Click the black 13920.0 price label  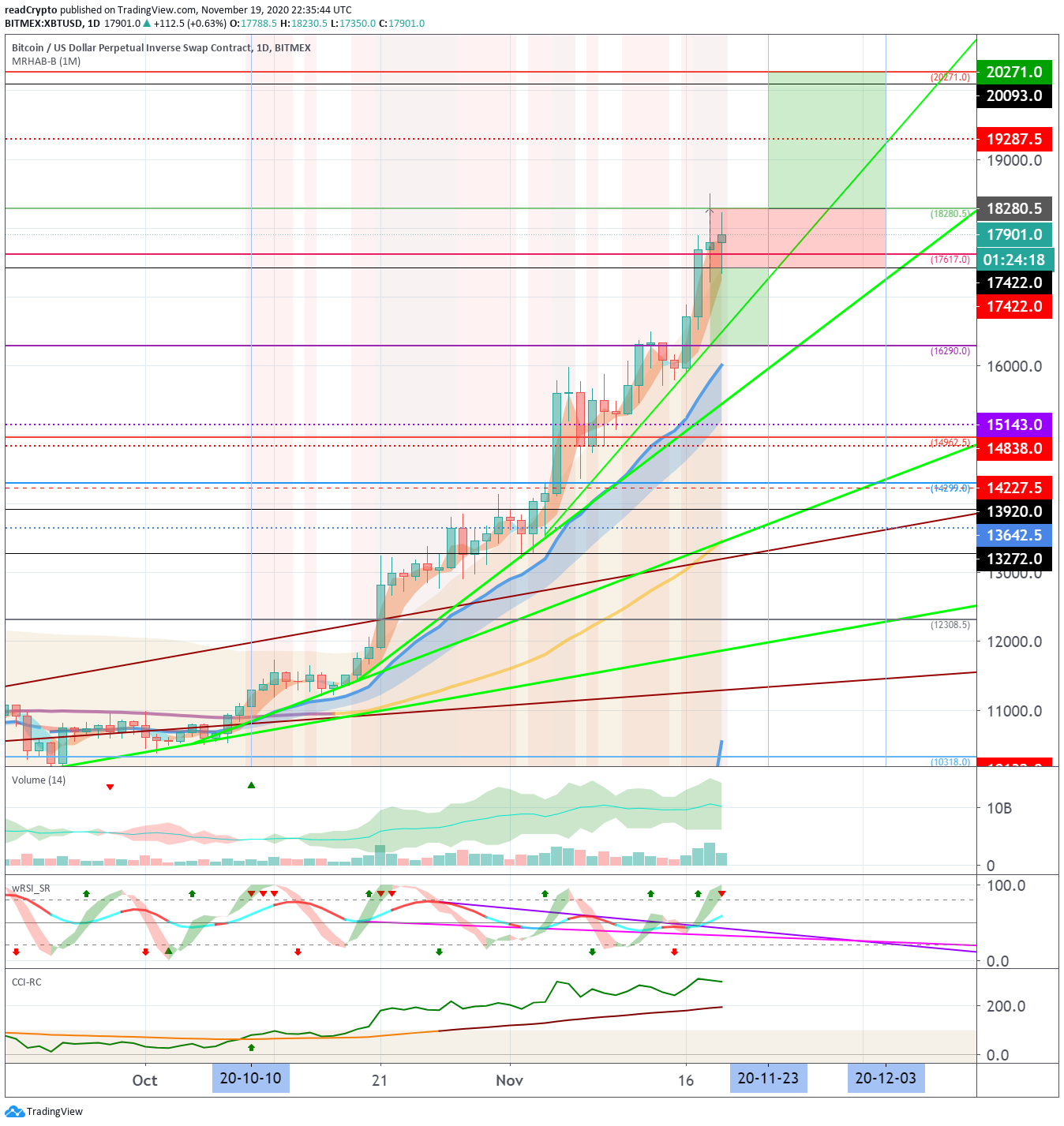click(x=1014, y=511)
